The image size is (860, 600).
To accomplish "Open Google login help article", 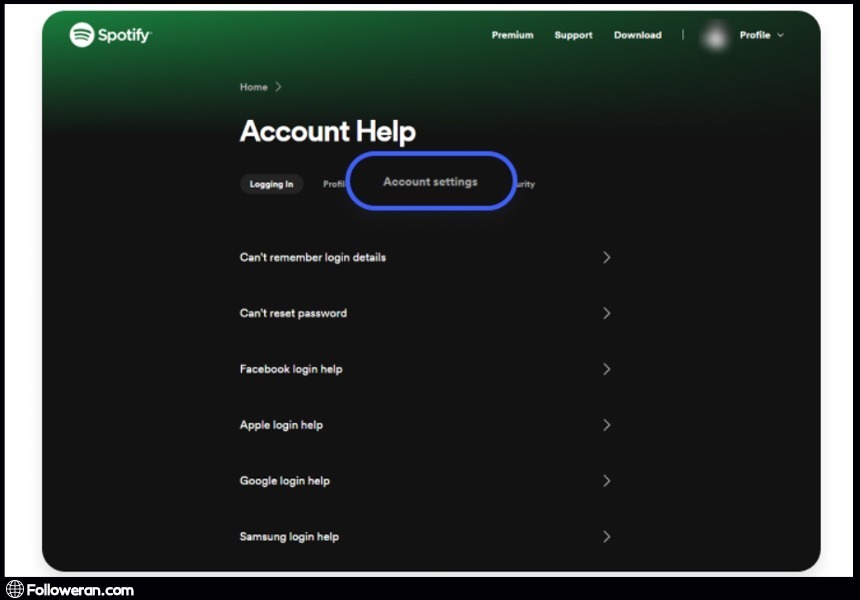I will [284, 481].
